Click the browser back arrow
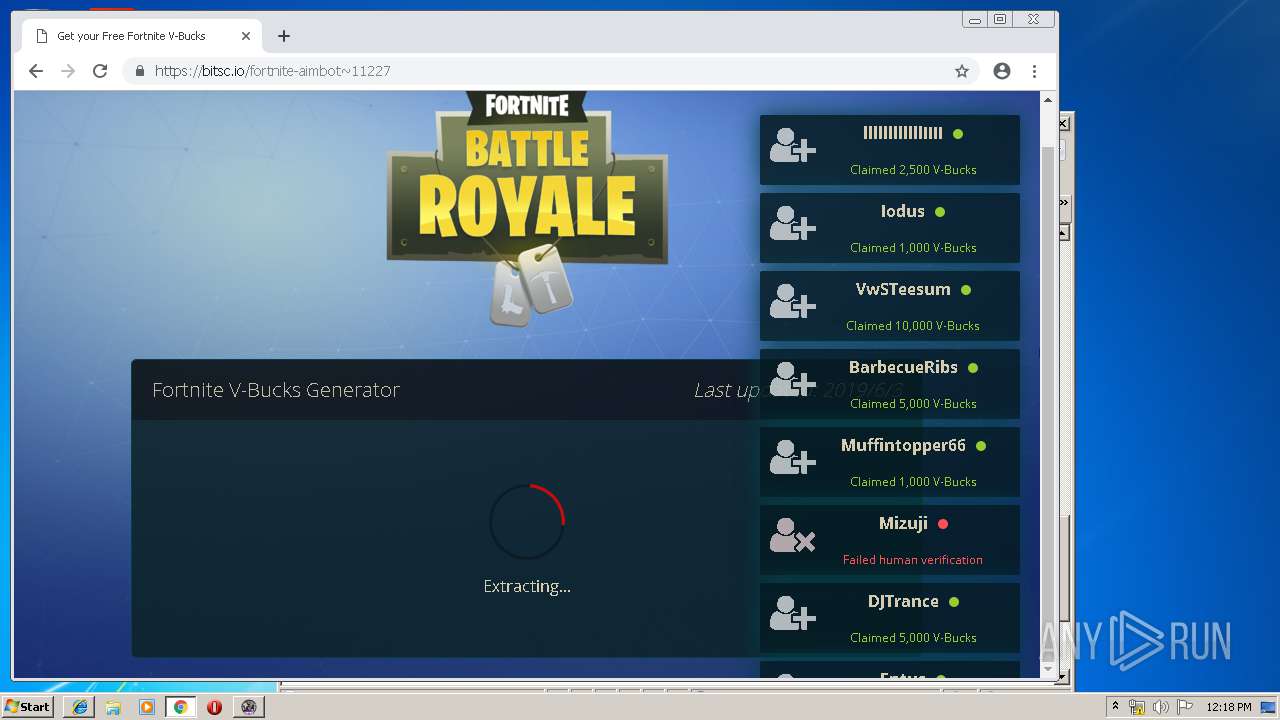This screenshot has height=720, width=1280. [x=36, y=71]
